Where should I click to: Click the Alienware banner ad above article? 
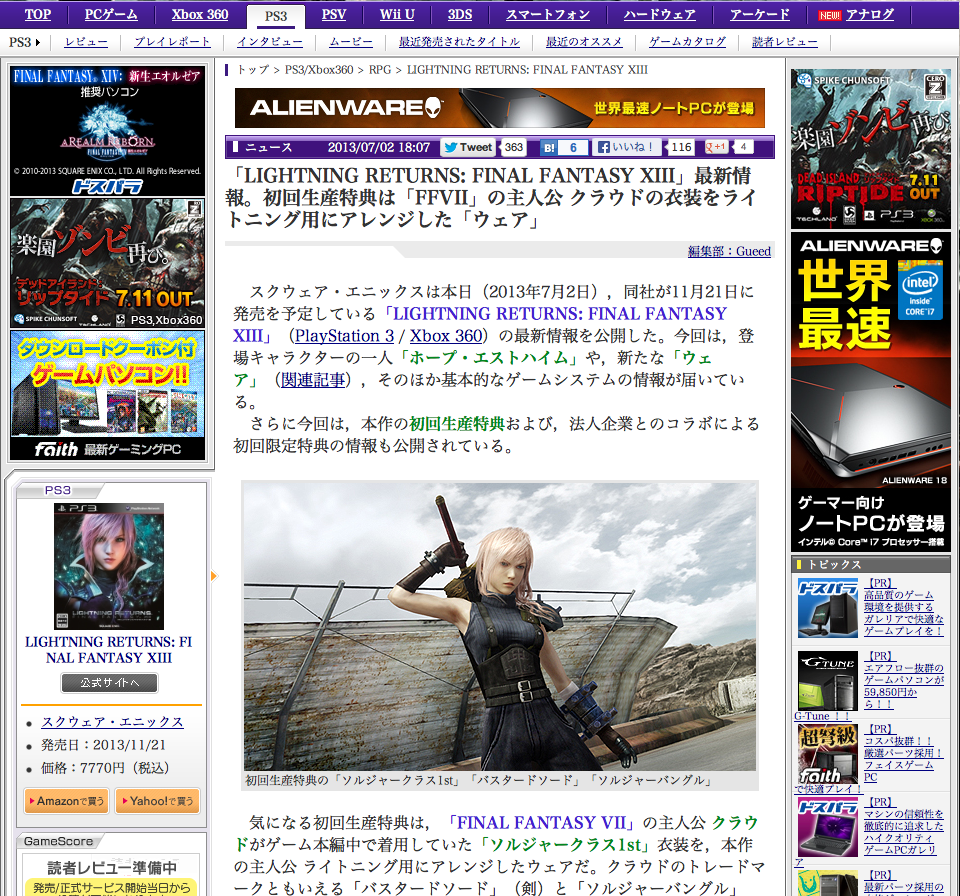click(x=500, y=108)
